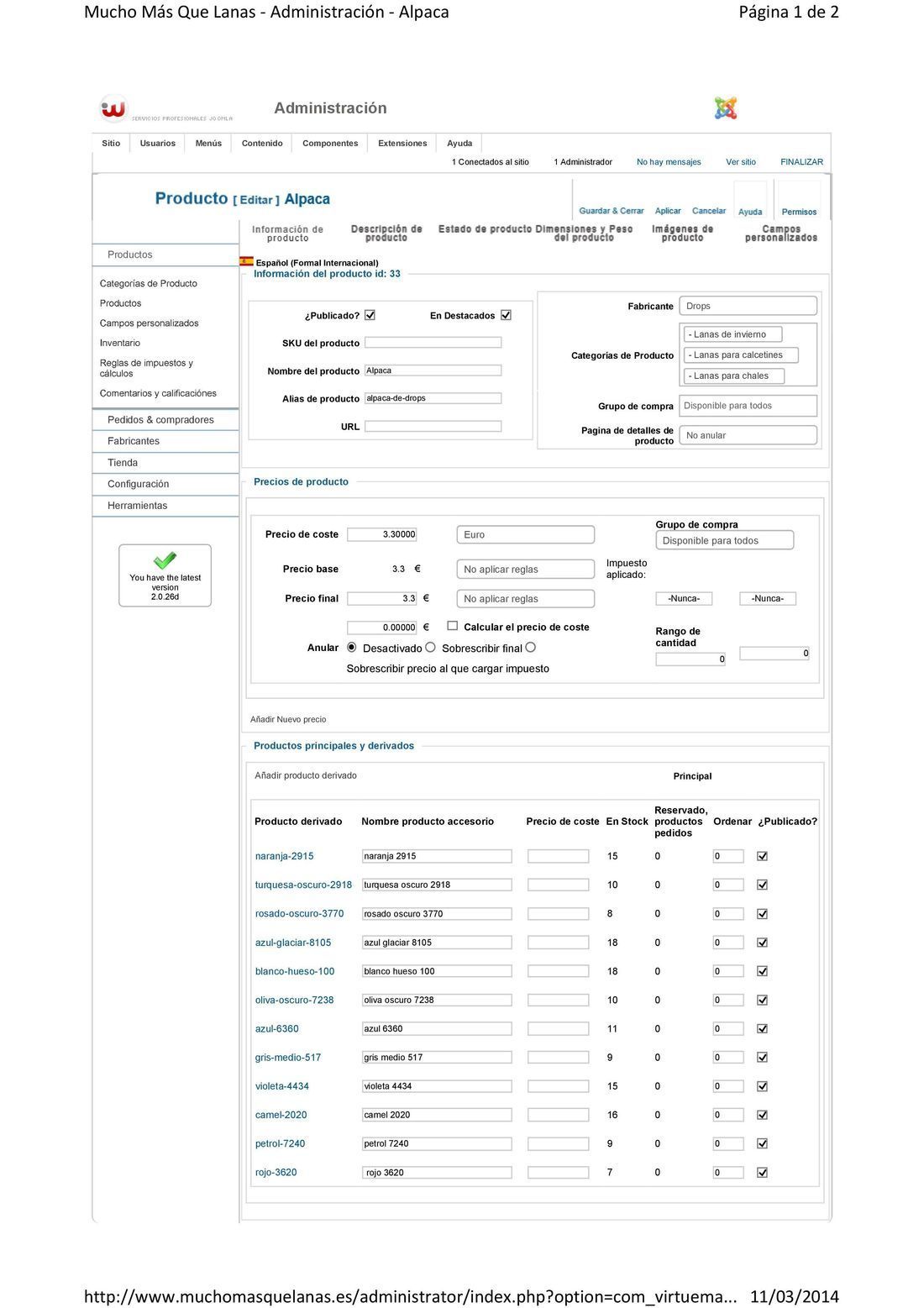Enable Calcular el precio de coste
Screen dimensions: 924x1308
click(x=453, y=626)
